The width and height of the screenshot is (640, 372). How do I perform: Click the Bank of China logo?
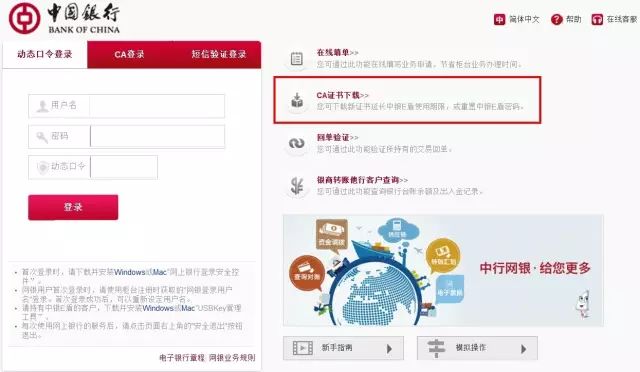pyautogui.click(x=64, y=18)
